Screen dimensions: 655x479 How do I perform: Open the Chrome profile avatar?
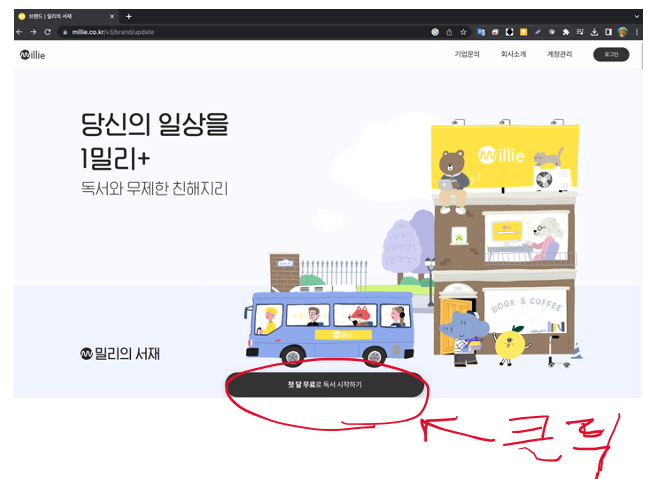tap(622, 32)
